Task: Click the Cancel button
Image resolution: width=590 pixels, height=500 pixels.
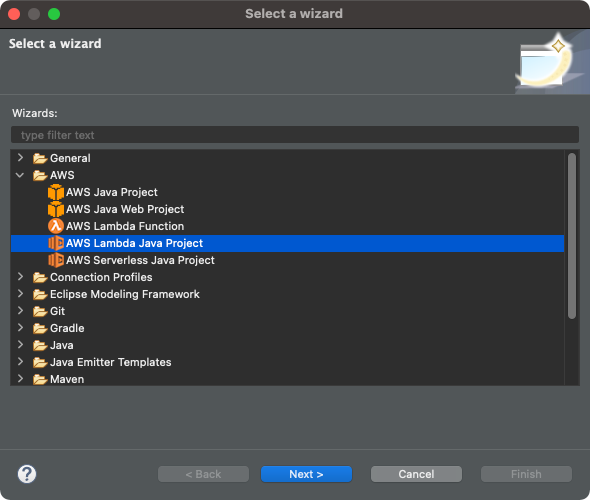Action: coord(416,474)
